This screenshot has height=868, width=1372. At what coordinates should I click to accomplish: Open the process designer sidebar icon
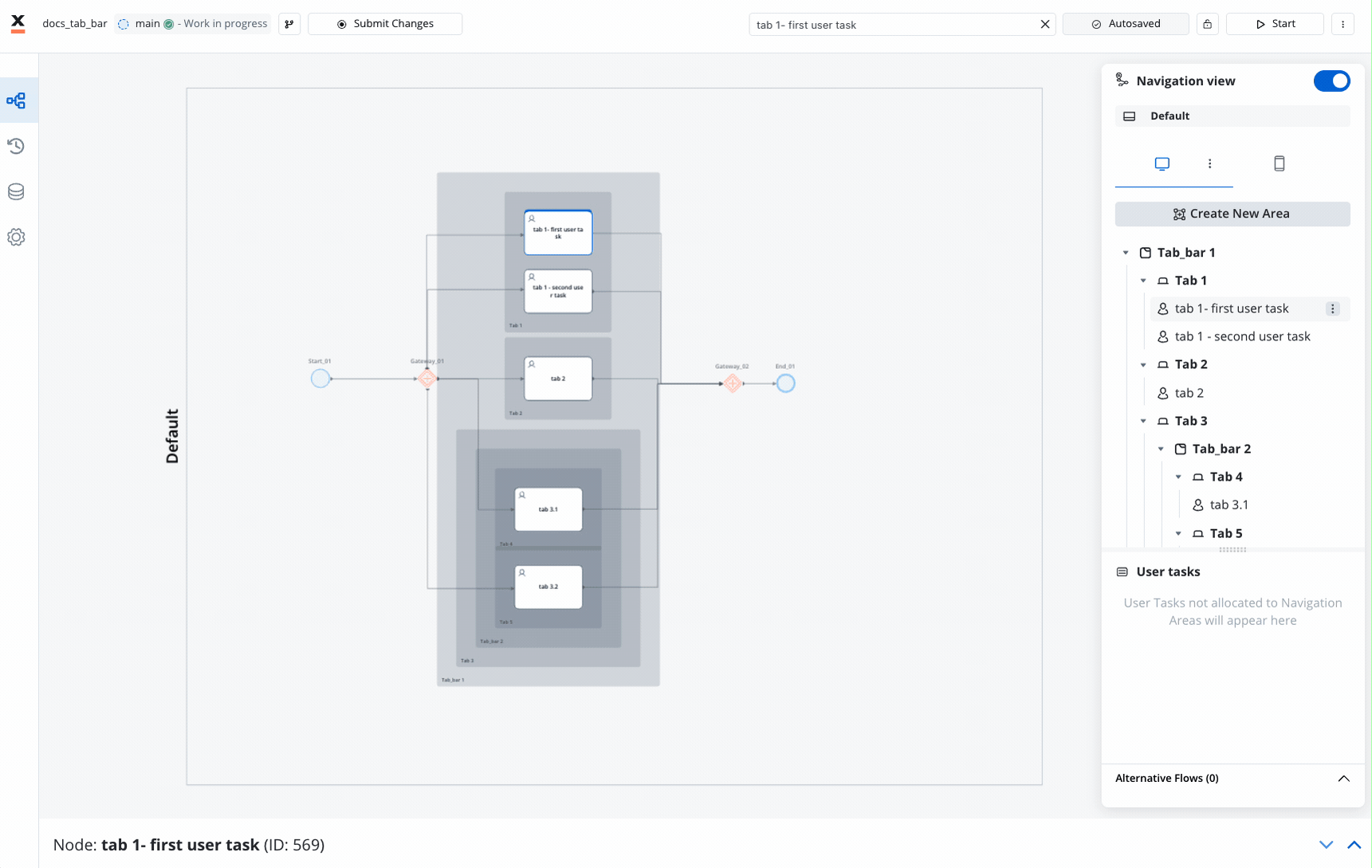coord(16,100)
